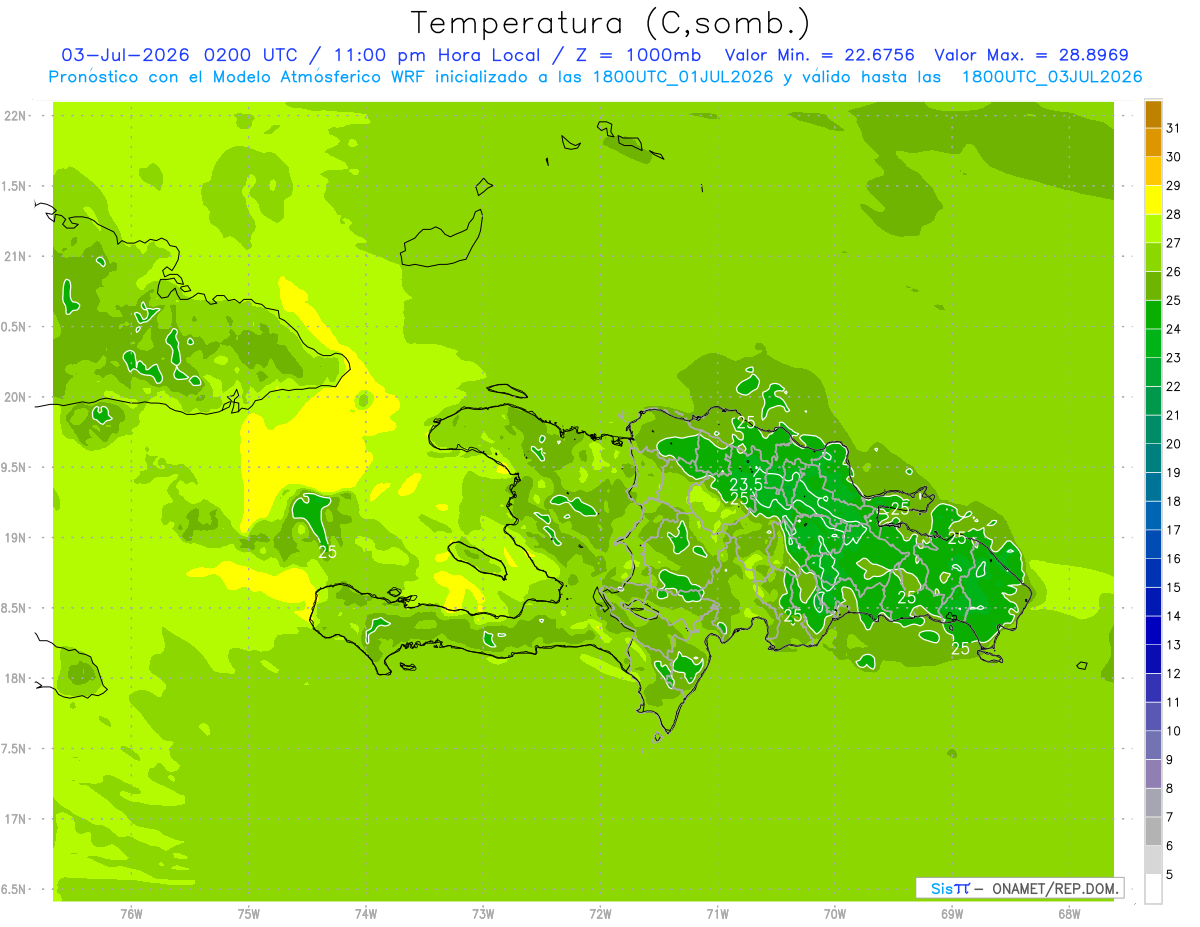1200x927 pixels.
Task: Select the colorbar value label '15'
Action: point(1174,587)
